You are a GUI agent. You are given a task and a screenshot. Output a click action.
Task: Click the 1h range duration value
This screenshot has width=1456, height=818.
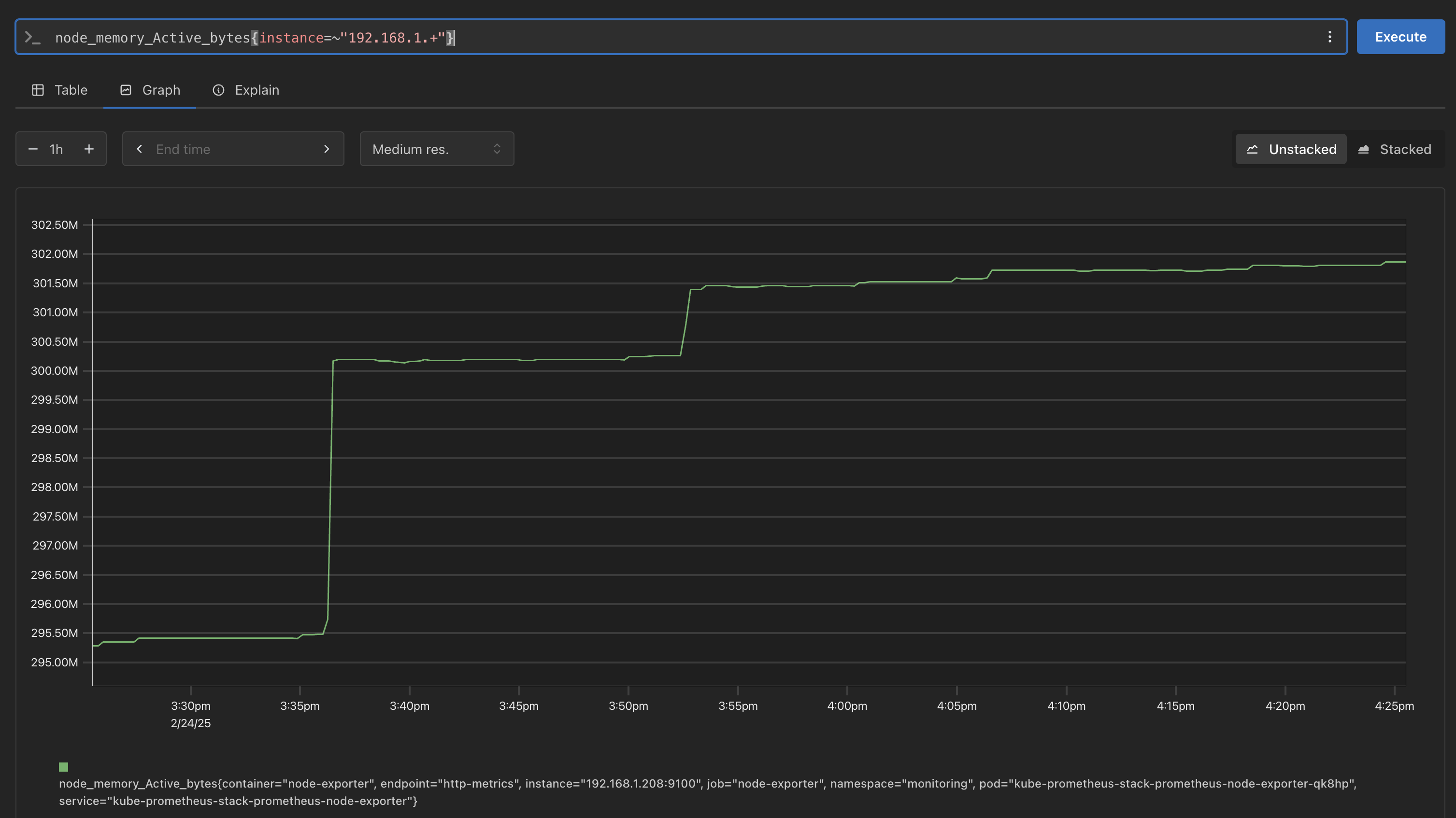56,149
